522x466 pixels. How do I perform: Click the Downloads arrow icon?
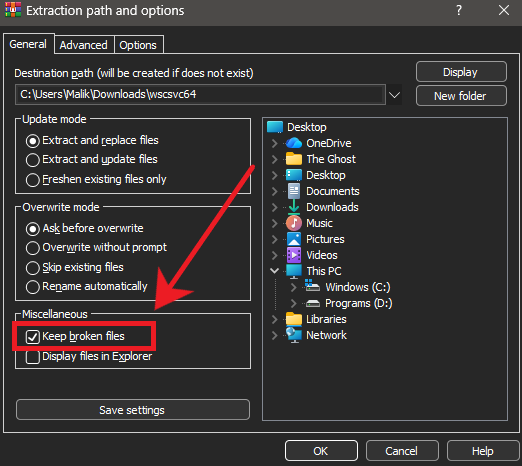click(x=294, y=207)
